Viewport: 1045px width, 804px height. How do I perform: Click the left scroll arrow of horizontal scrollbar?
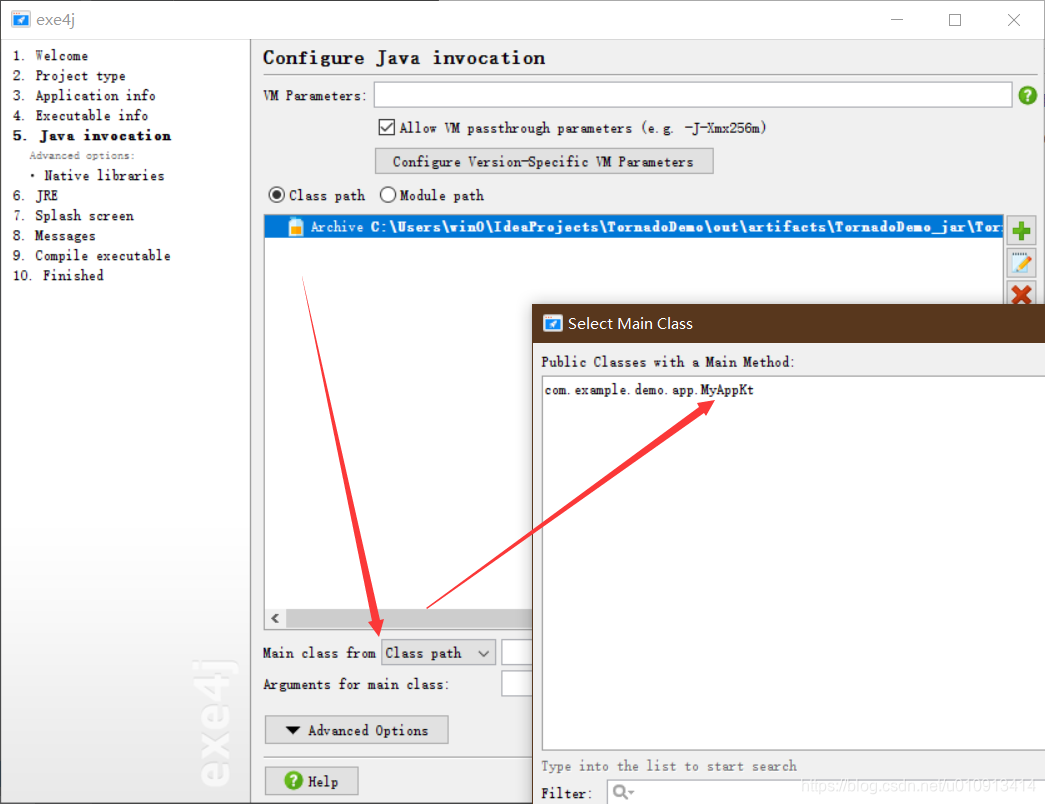[275, 618]
